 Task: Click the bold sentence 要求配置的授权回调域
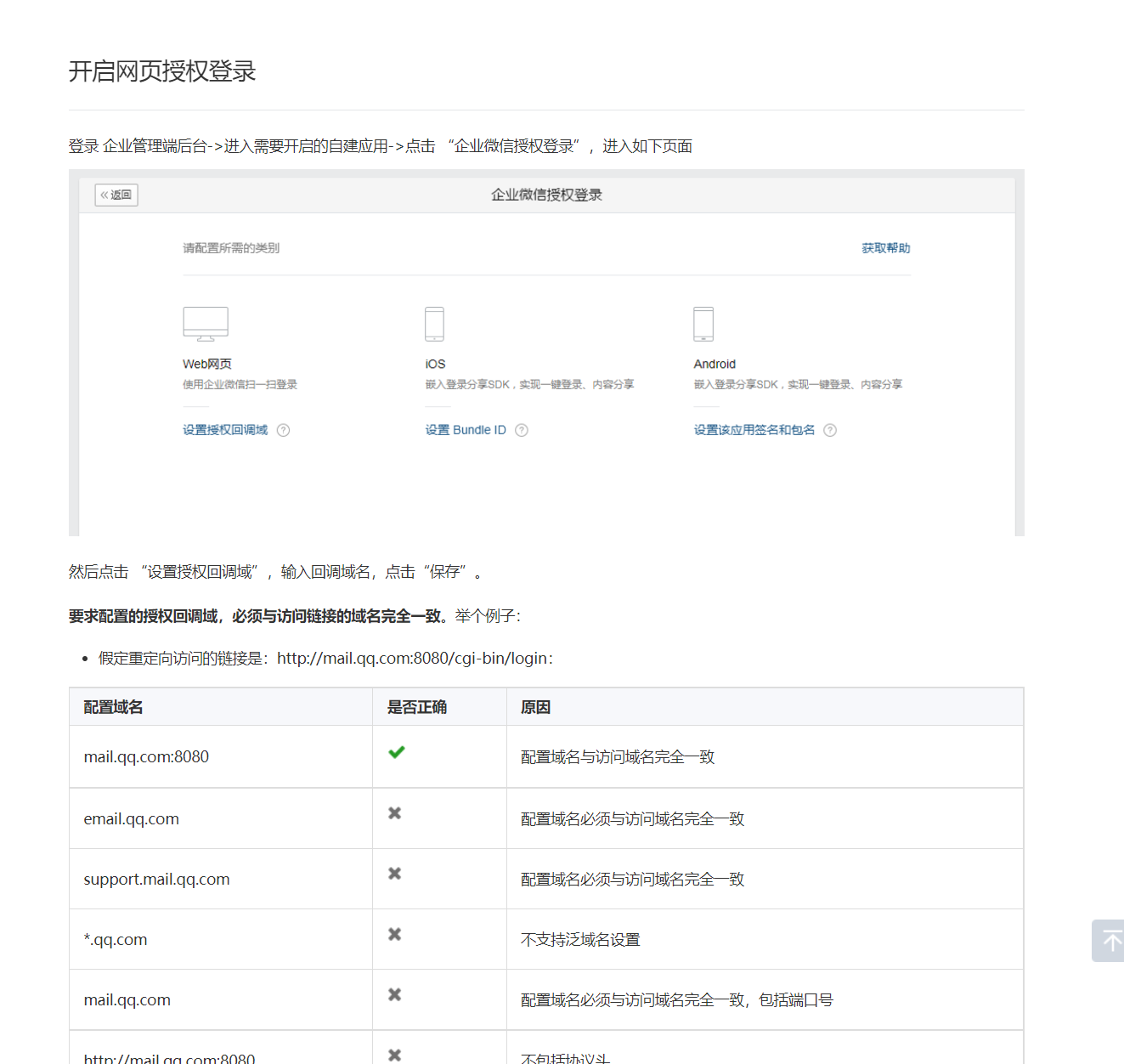(x=257, y=616)
